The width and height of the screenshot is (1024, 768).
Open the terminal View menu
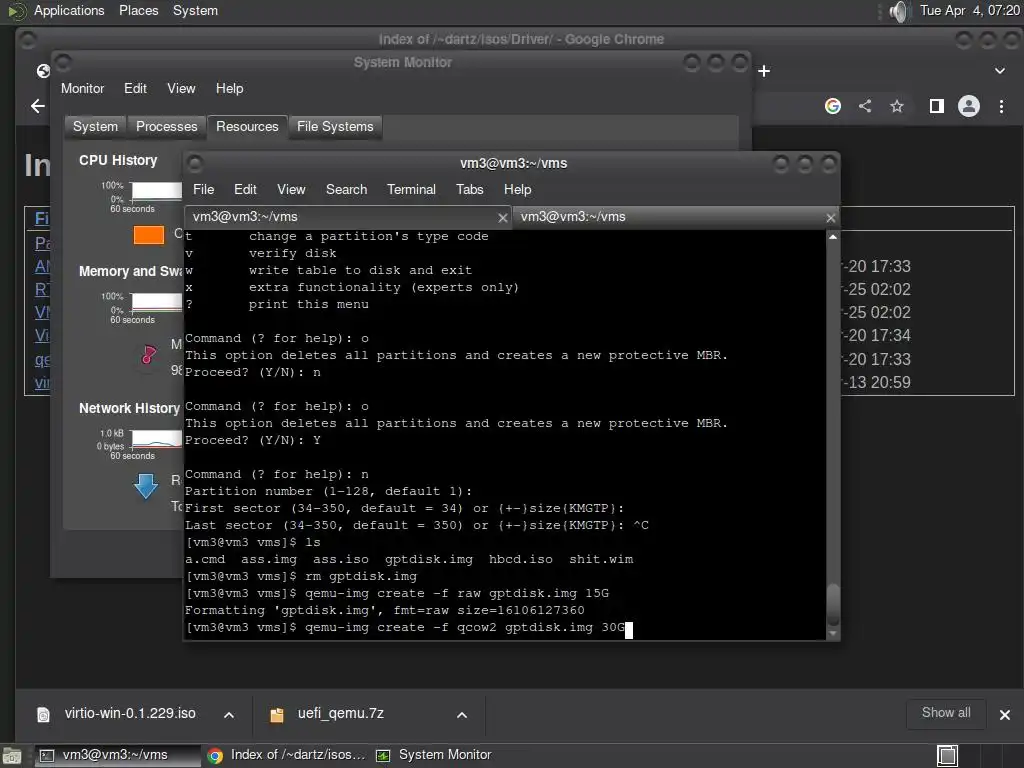pos(291,189)
